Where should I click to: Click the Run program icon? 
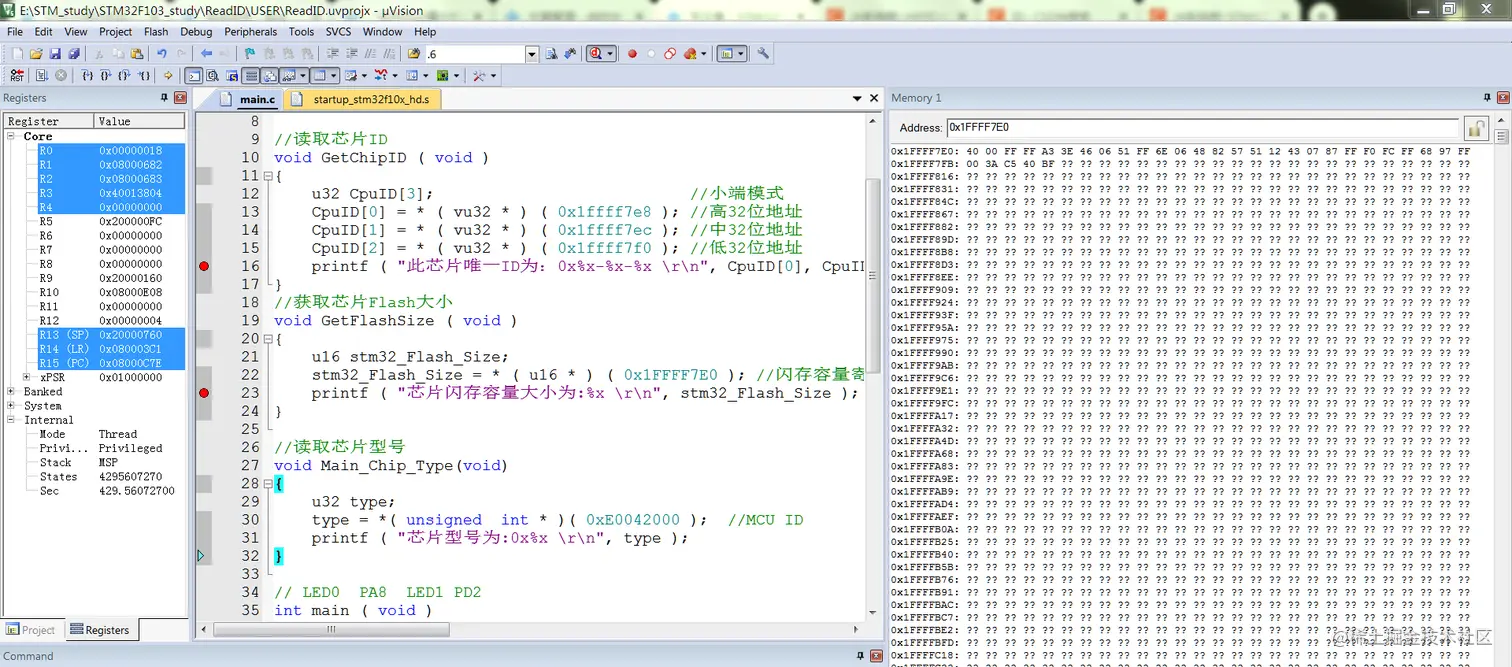point(42,76)
